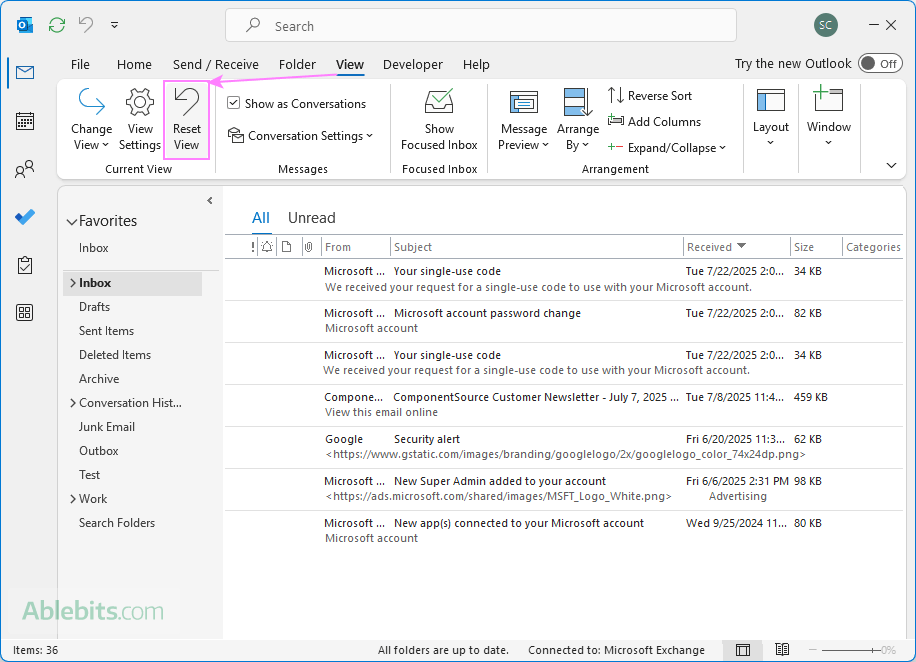This screenshot has width=916, height=662.
Task: Switch to the Developer ribbon tab
Action: coord(412,64)
